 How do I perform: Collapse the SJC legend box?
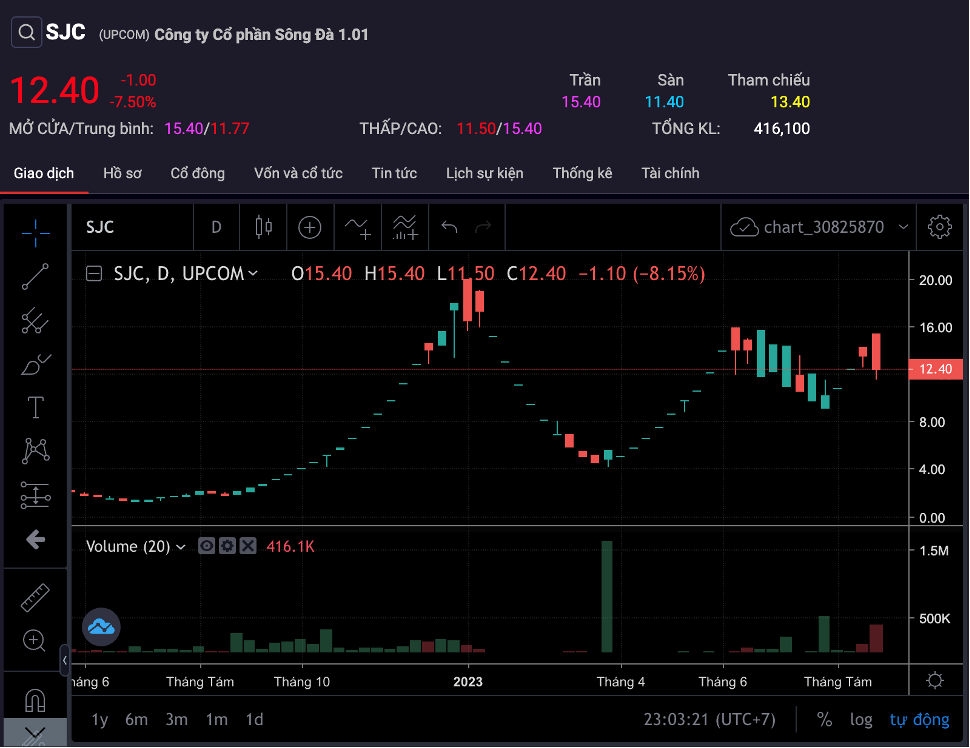[94, 273]
